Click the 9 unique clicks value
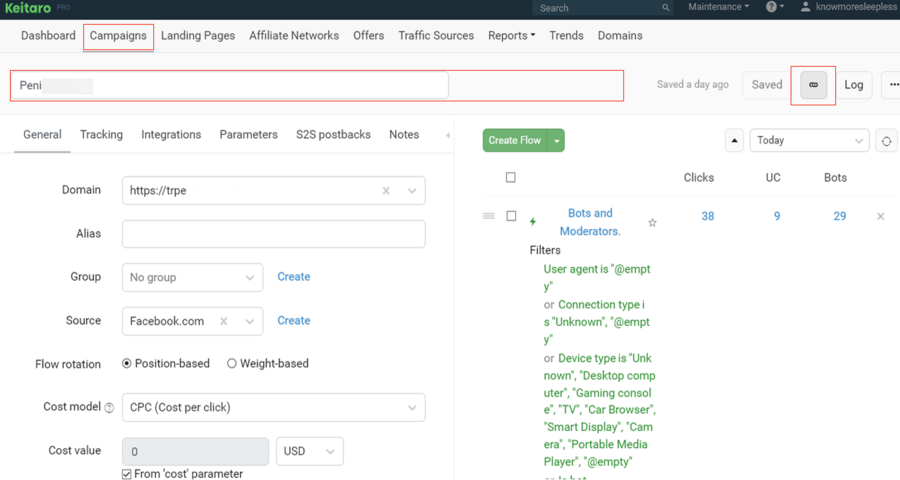 (x=777, y=216)
